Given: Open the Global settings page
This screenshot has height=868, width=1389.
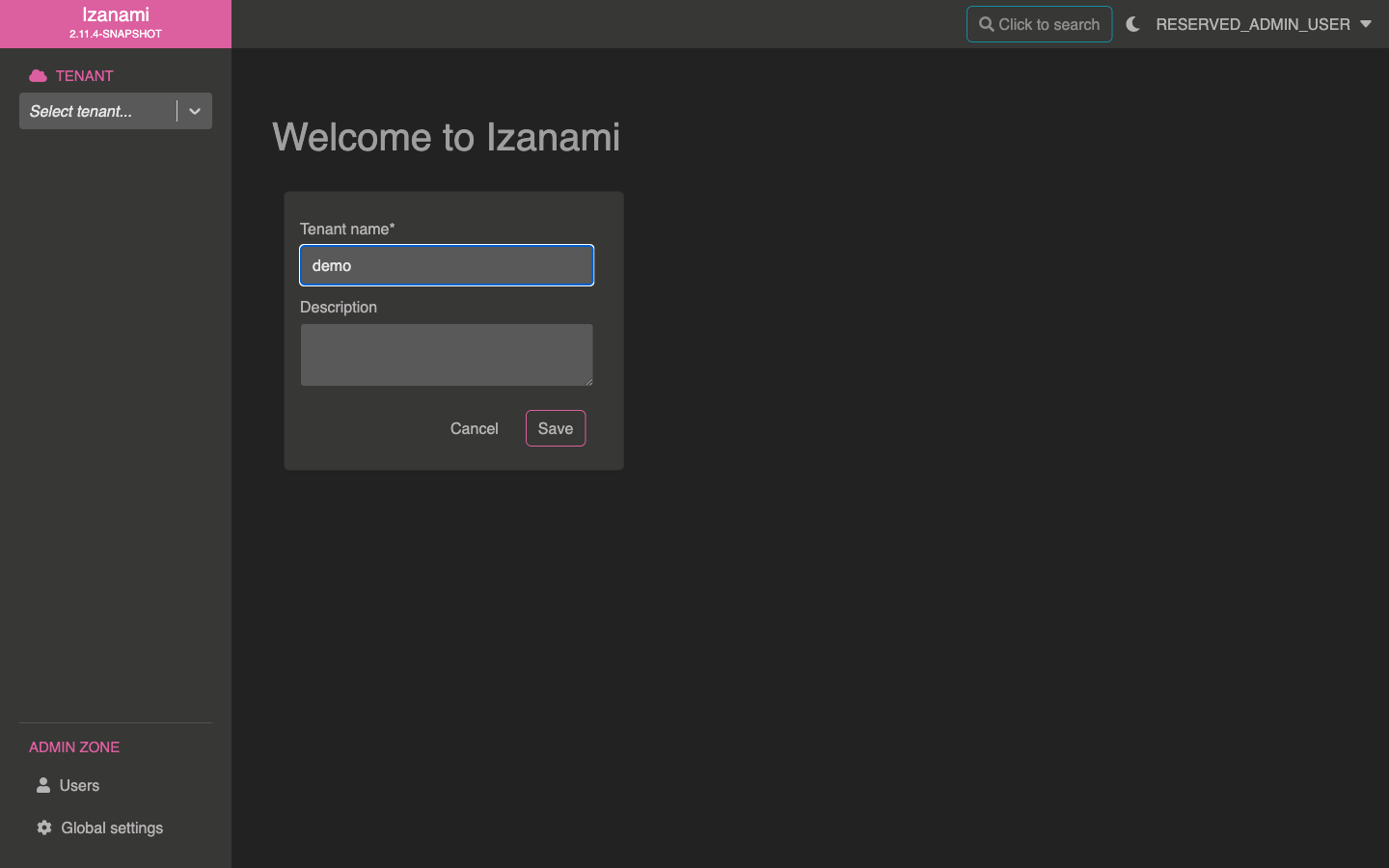Looking at the screenshot, I should 112,827.
